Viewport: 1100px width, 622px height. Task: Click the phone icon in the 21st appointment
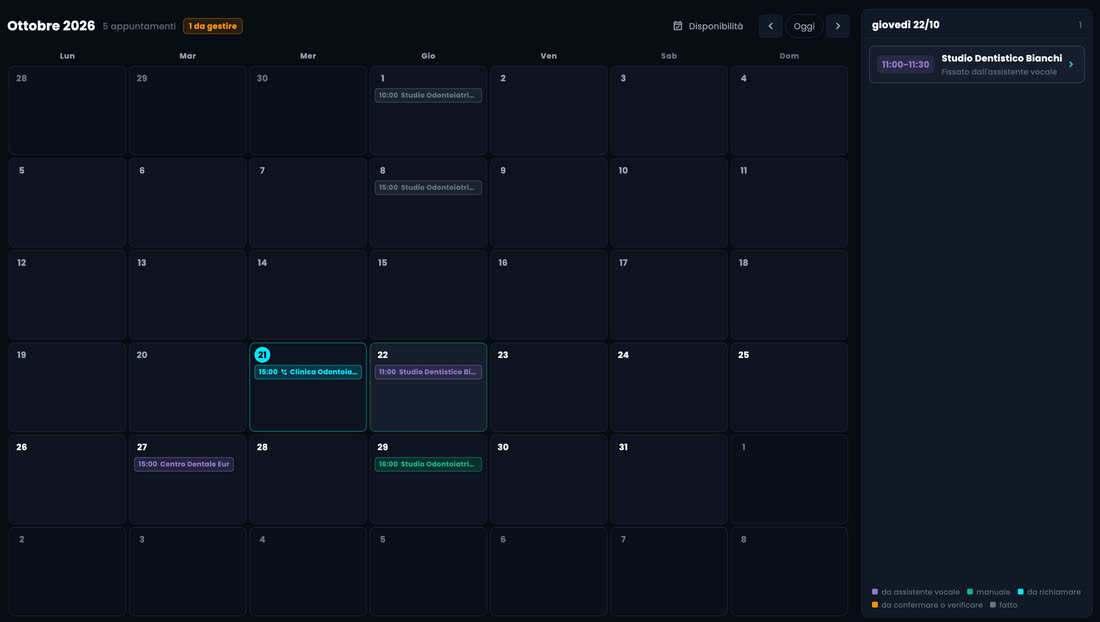[284, 372]
